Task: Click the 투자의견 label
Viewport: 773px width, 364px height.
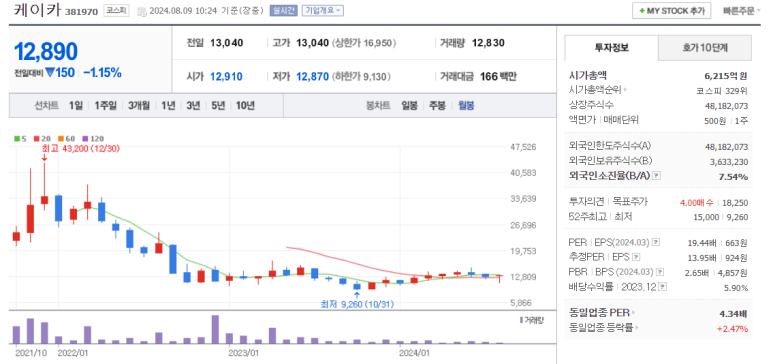Action: coord(586,202)
